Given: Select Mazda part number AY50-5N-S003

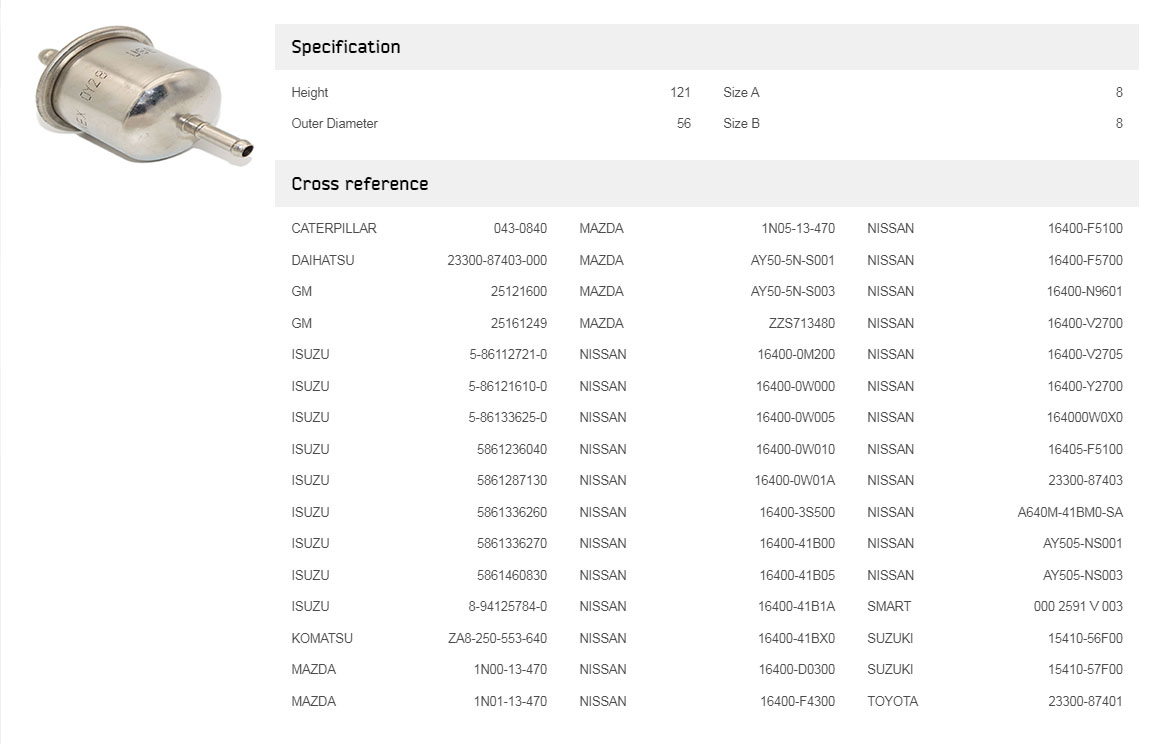Looking at the screenshot, I should pyautogui.click(x=793, y=292).
